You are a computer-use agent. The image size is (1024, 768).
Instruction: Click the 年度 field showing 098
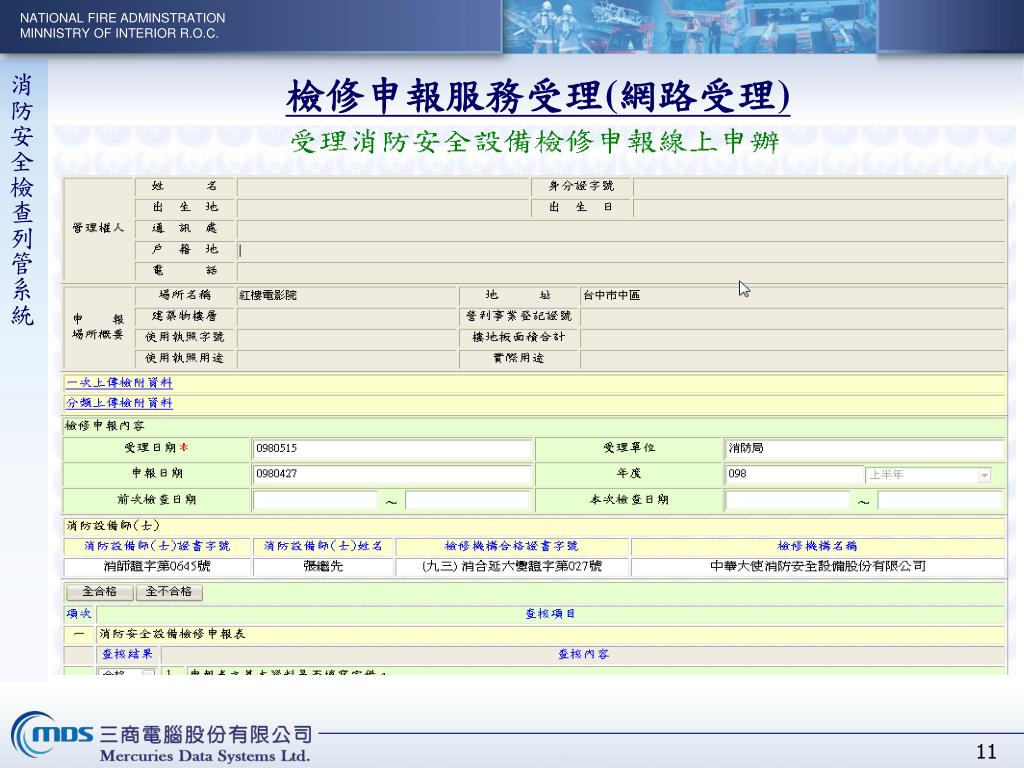[794, 473]
